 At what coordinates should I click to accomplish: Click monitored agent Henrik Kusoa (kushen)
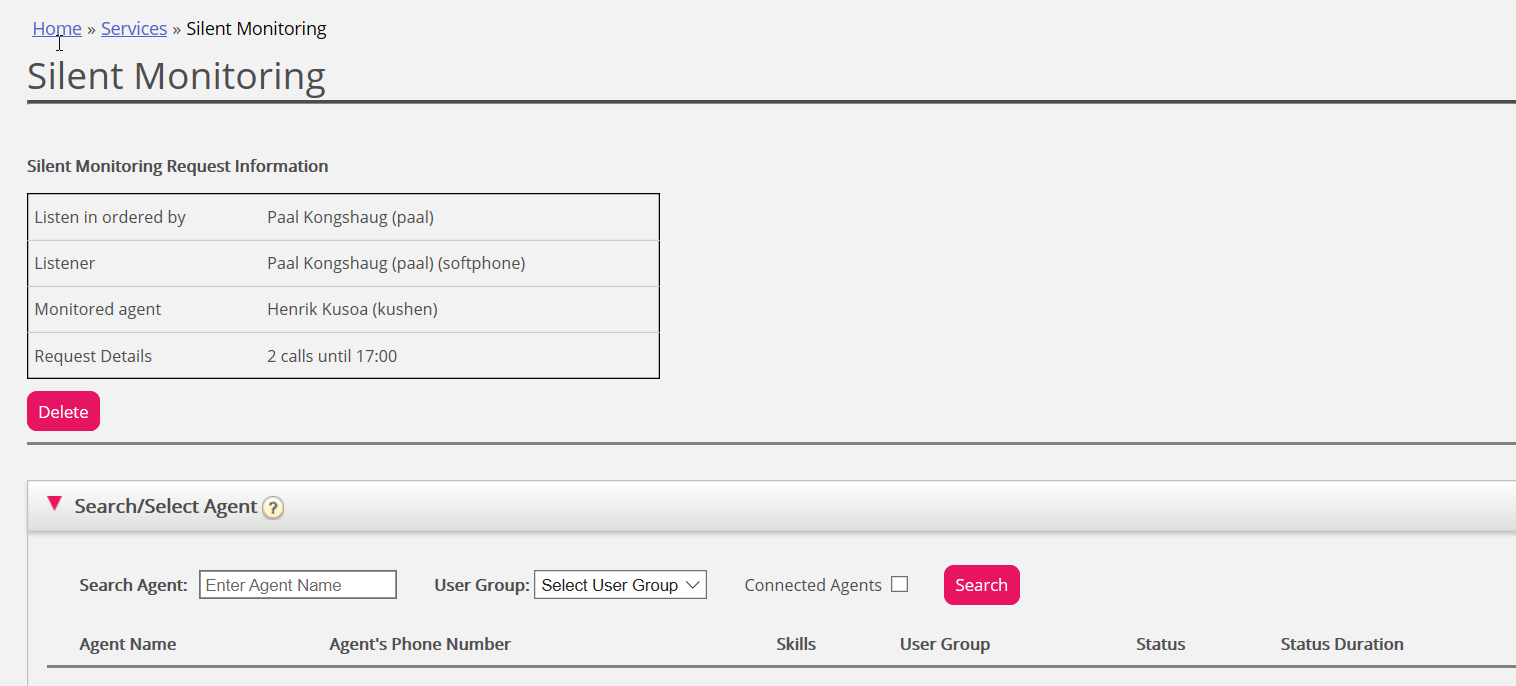pyautogui.click(x=352, y=309)
